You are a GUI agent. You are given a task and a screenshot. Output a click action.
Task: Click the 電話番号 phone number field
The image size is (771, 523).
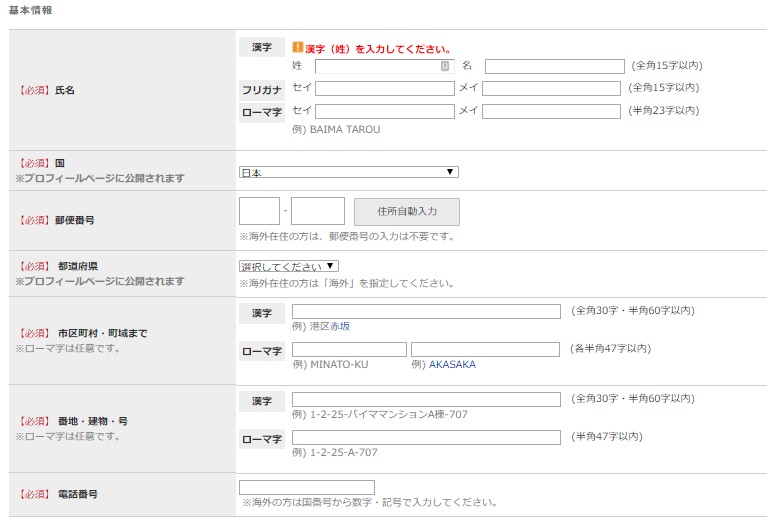(x=306, y=487)
